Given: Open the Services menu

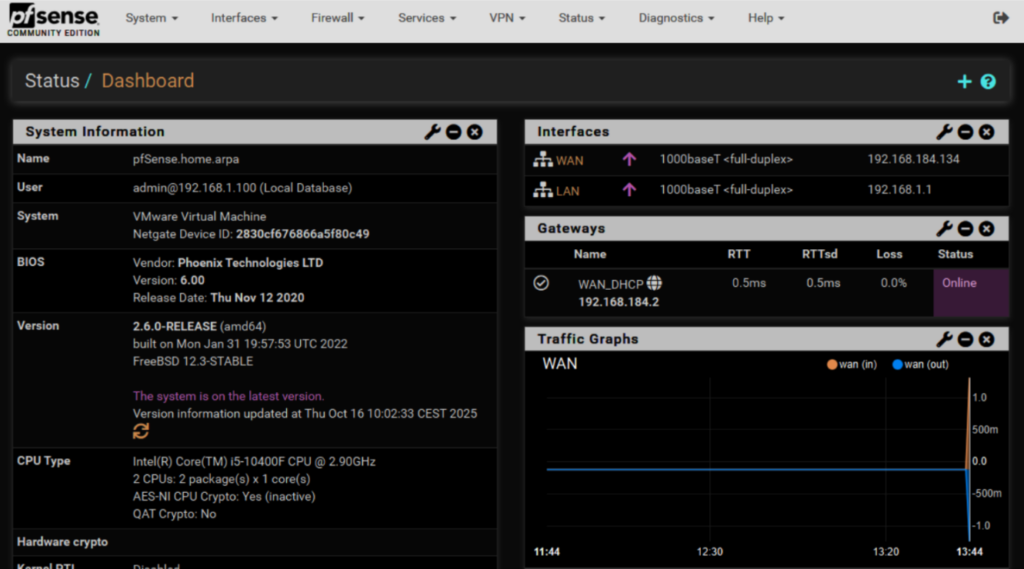Looking at the screenshot, I should click(427, 18).
